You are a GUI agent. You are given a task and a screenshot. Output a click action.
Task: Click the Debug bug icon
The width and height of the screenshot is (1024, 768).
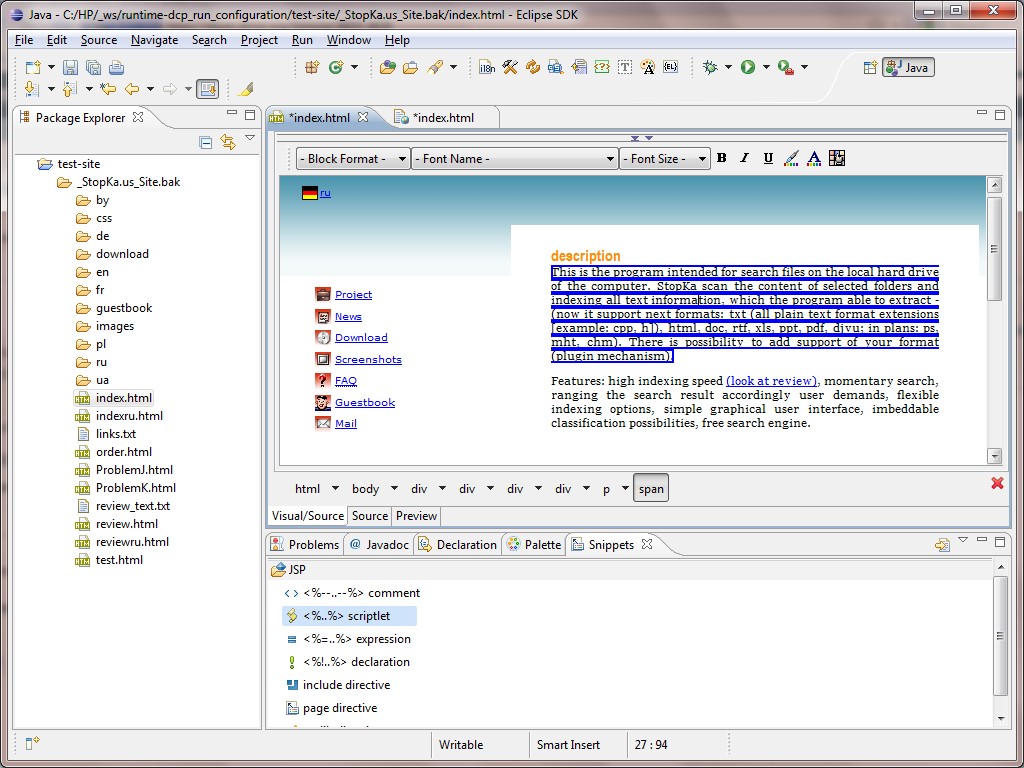[710, 67]
